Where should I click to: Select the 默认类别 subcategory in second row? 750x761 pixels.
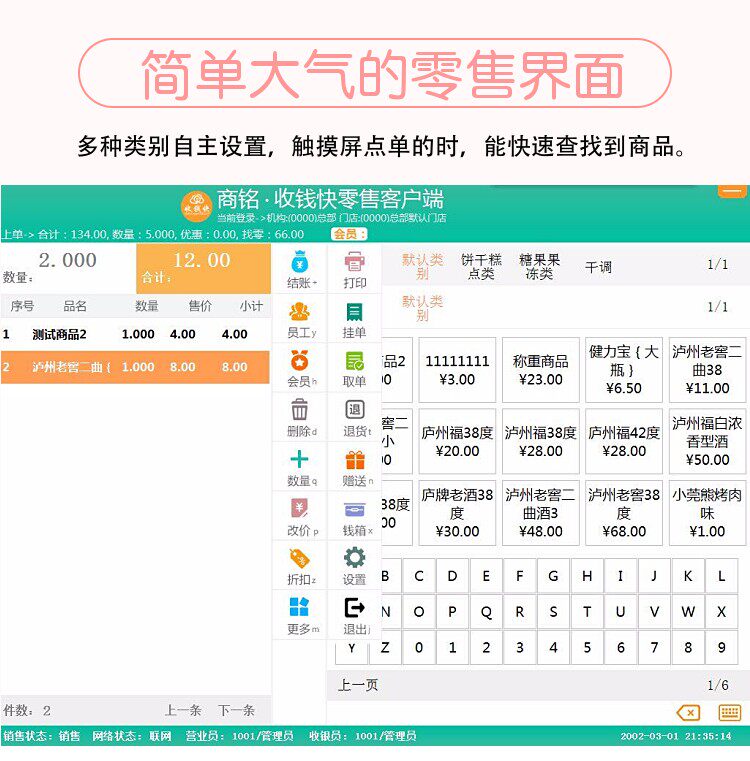[x=422, y=308]
